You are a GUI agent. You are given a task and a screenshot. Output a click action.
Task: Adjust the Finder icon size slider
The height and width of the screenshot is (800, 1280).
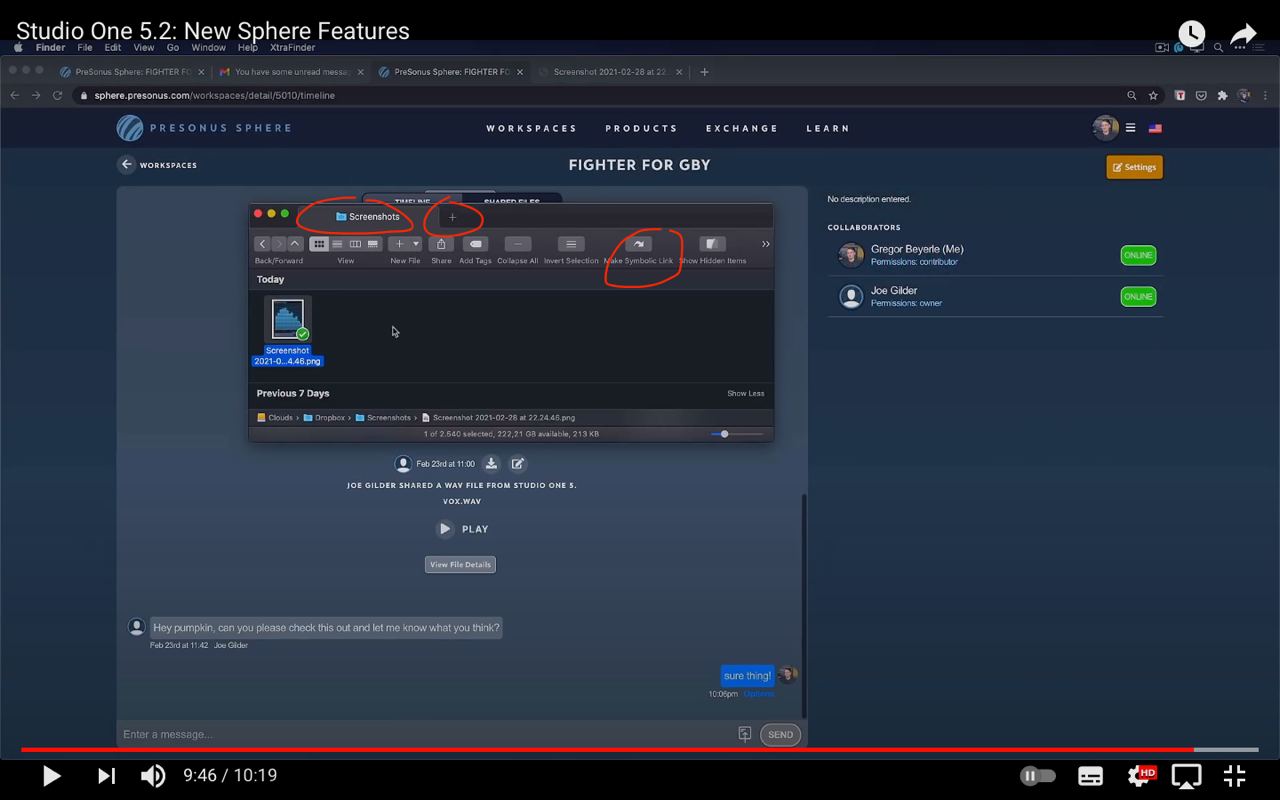[737, 434]
